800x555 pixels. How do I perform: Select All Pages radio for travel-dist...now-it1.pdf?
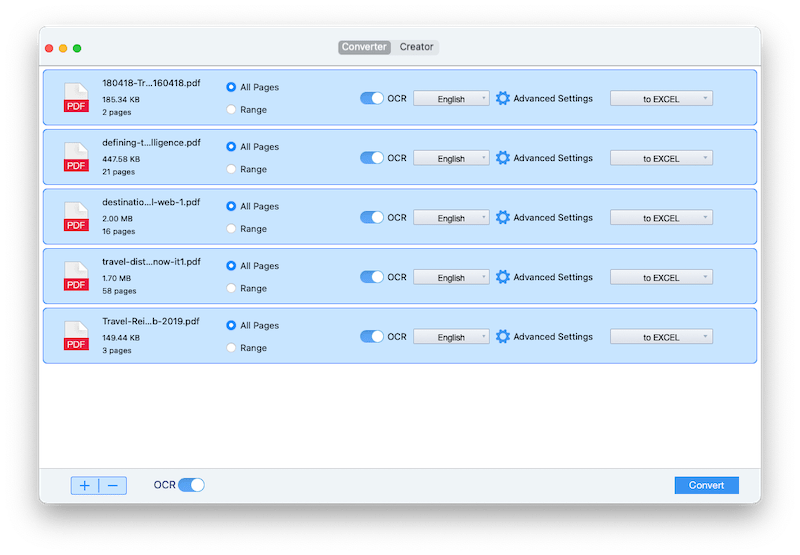232,266
